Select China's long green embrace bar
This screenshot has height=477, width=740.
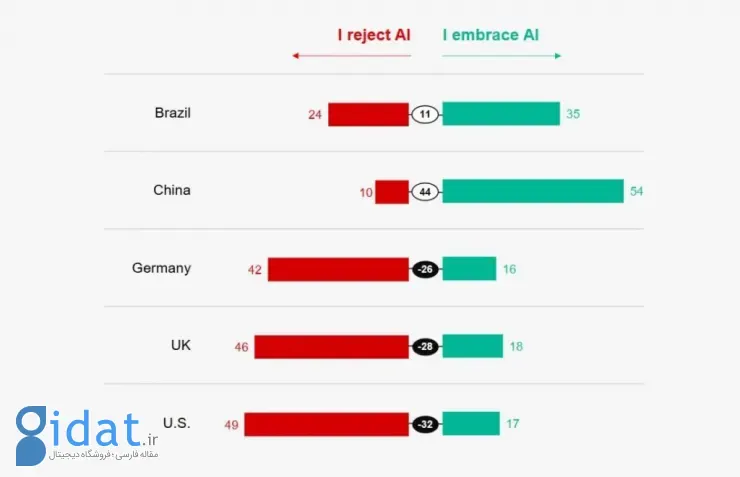[532, 191]
